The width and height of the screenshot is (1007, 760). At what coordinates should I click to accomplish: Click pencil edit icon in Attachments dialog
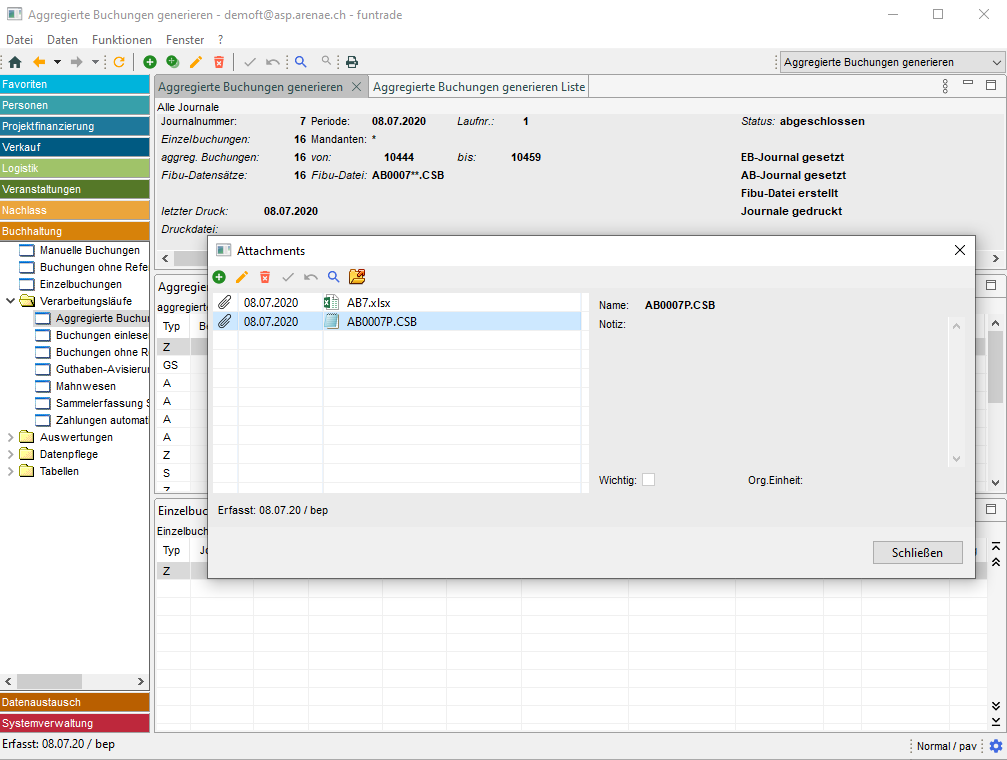coord(242,277)
